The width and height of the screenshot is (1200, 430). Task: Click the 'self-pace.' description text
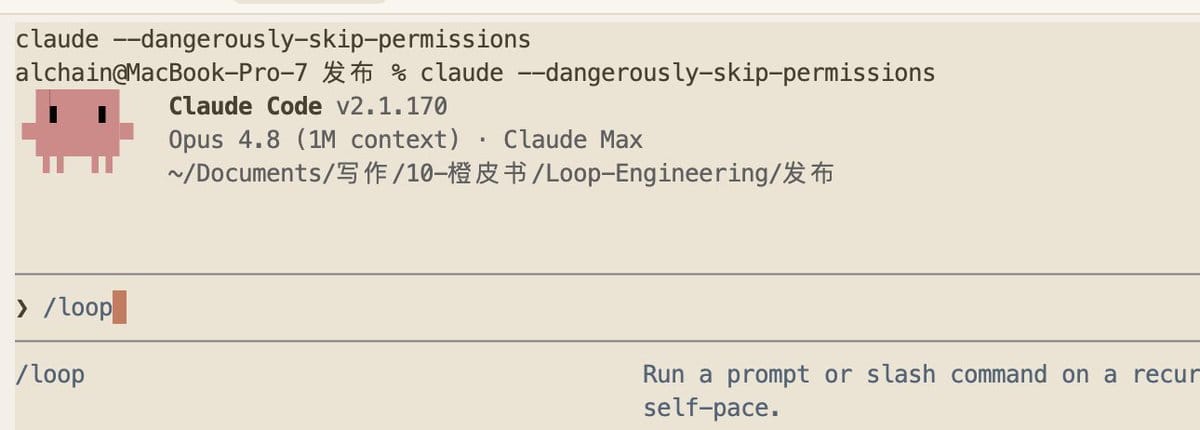(x=711, y=409)
